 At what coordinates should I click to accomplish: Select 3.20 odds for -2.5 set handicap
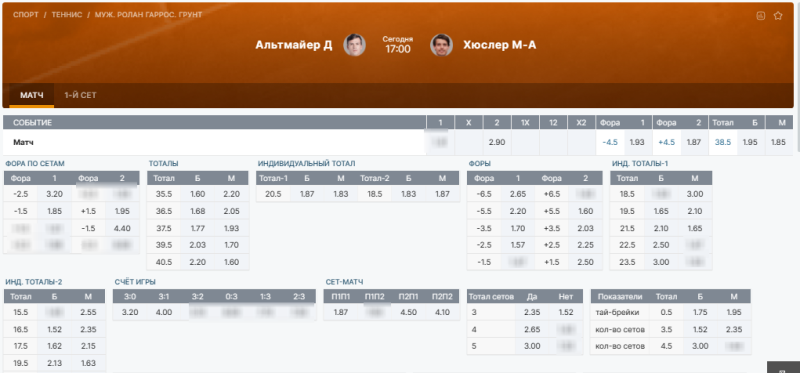point(54,194)
